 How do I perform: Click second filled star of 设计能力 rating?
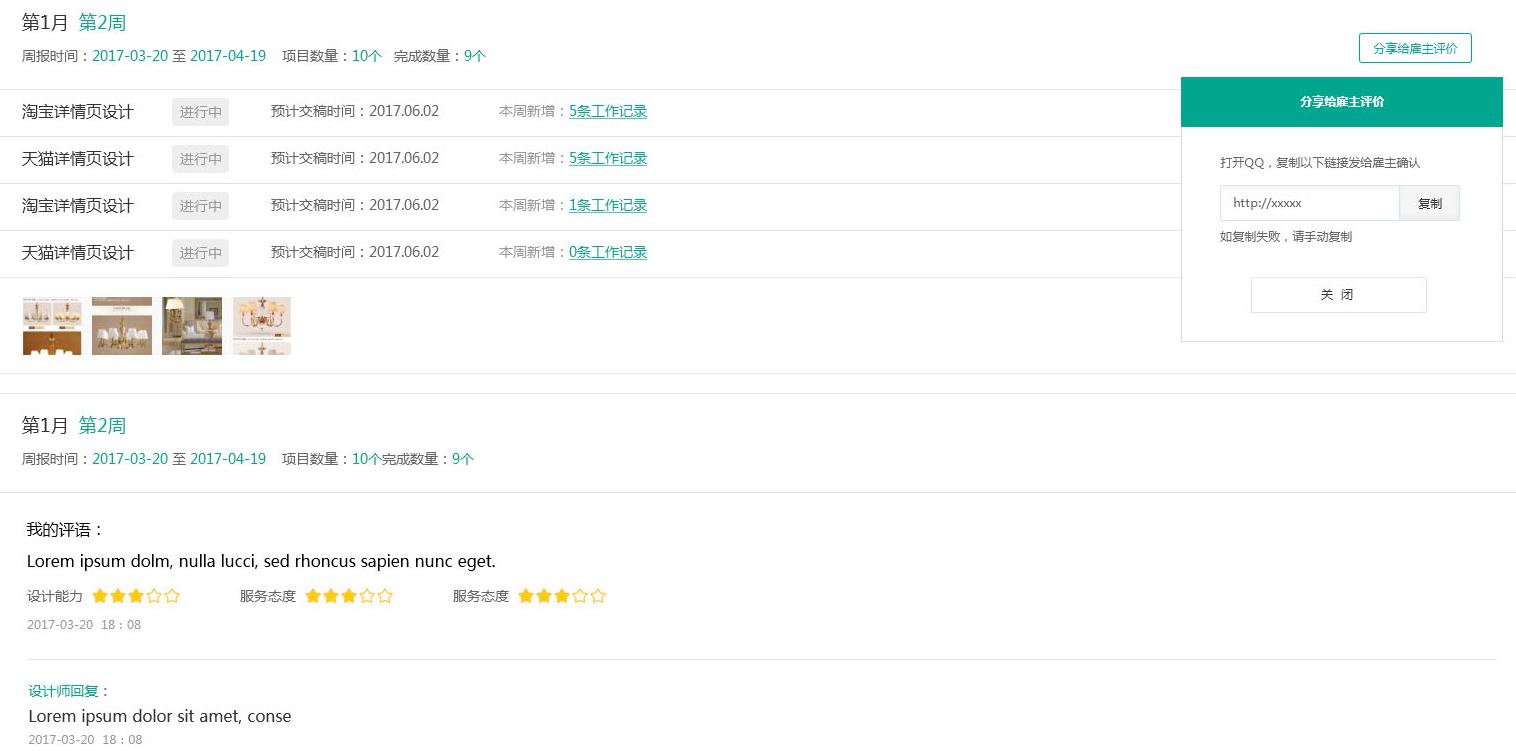pos(118,596)
